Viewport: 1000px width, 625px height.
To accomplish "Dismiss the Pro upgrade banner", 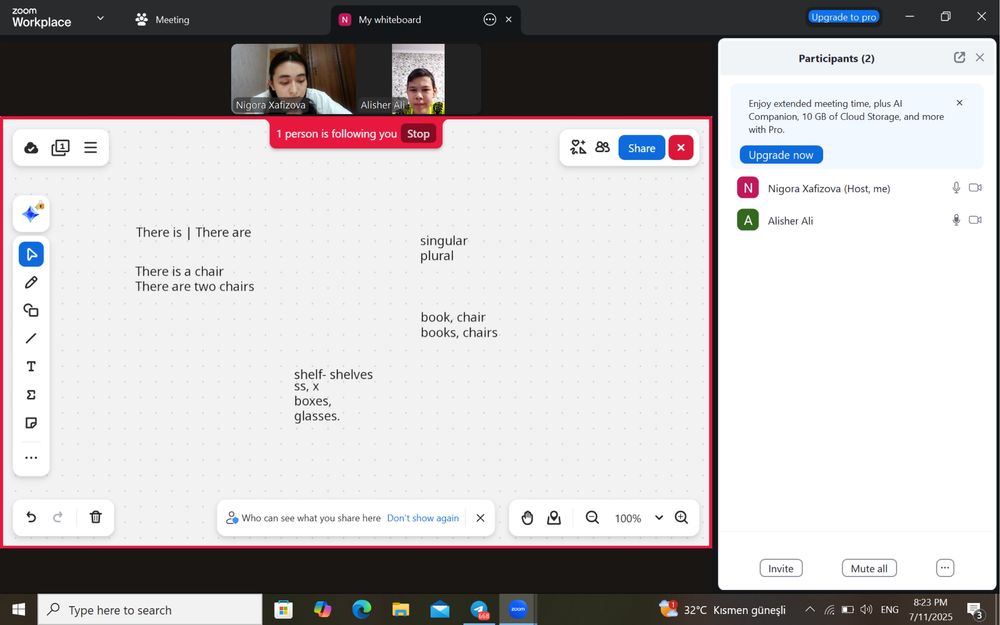I will click(x=959, y=103).
